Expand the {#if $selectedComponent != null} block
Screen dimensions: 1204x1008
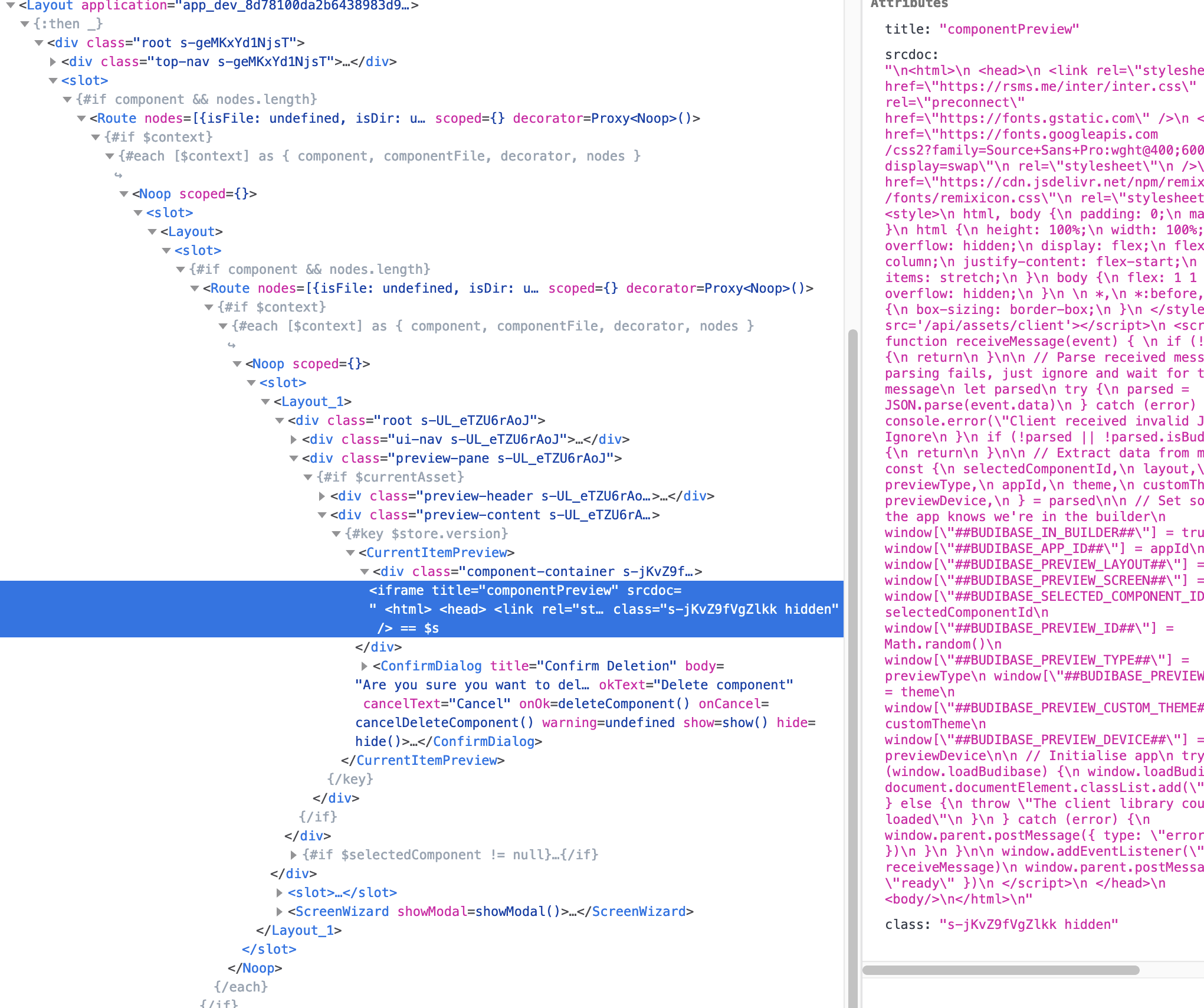click(293, 854)
